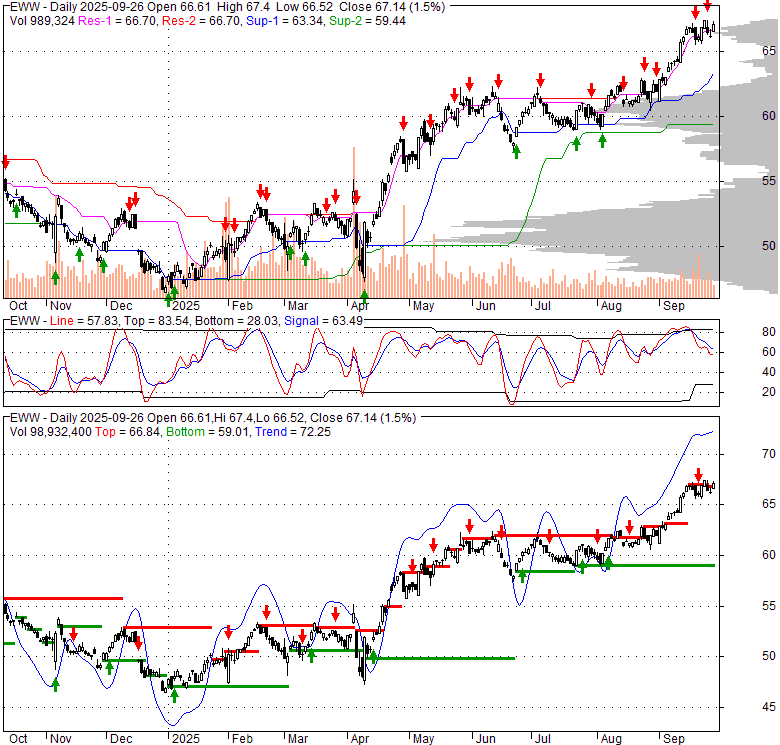Click the 50 label on lower trend chart scale

coord(769,656)
